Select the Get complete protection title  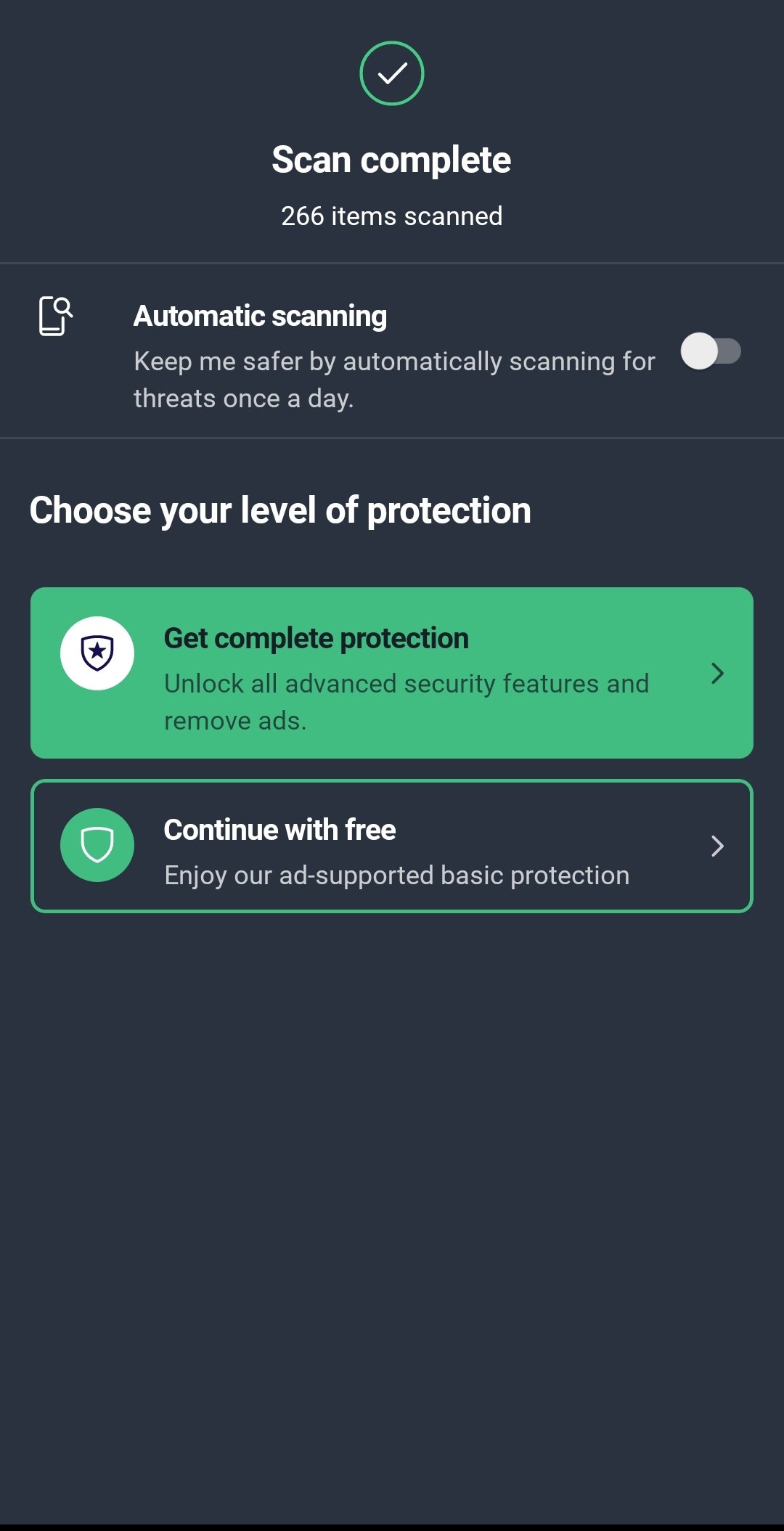[x=317, y=638]
